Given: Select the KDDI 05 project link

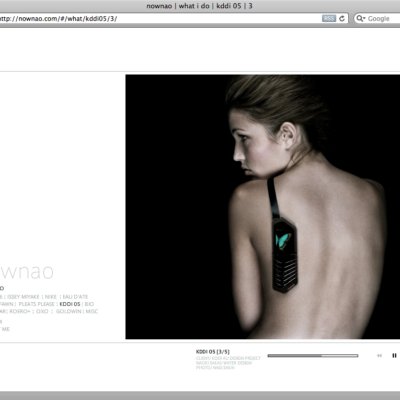Looking at the screenshot, I should point(70,304).
